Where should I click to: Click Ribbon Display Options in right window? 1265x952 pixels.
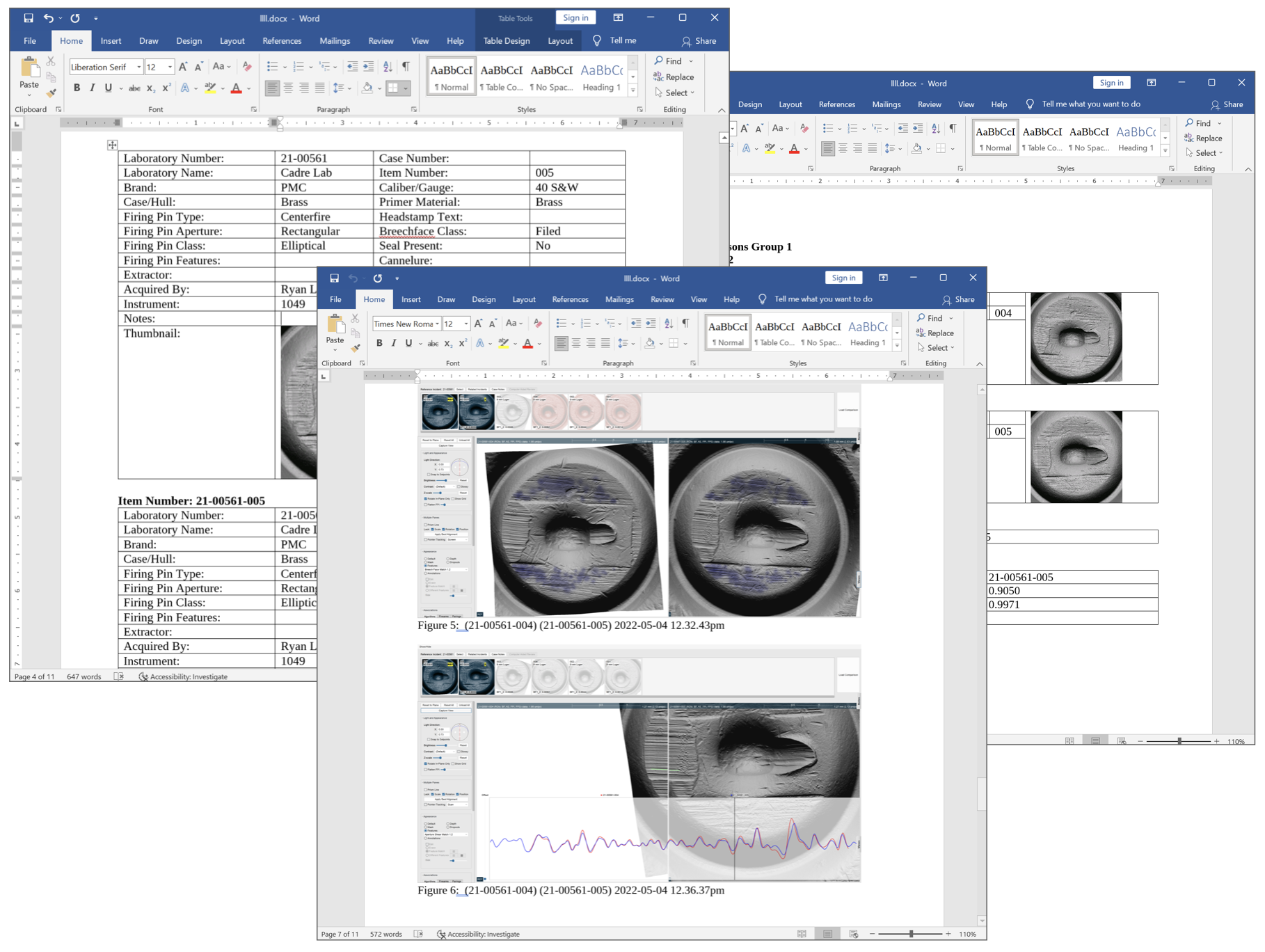[x=1152, y=83]
